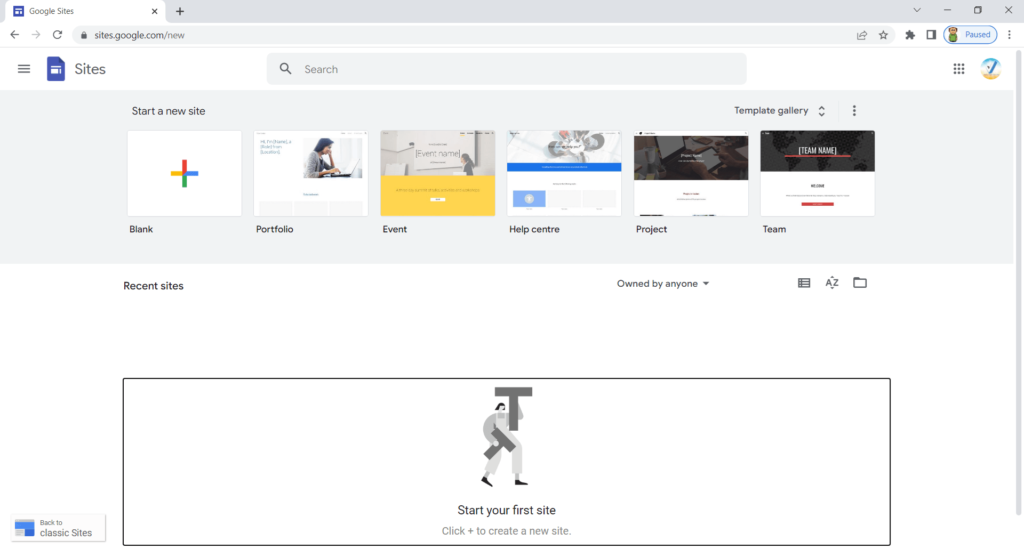Switch recent sites to list view

[x=804, y=283]
